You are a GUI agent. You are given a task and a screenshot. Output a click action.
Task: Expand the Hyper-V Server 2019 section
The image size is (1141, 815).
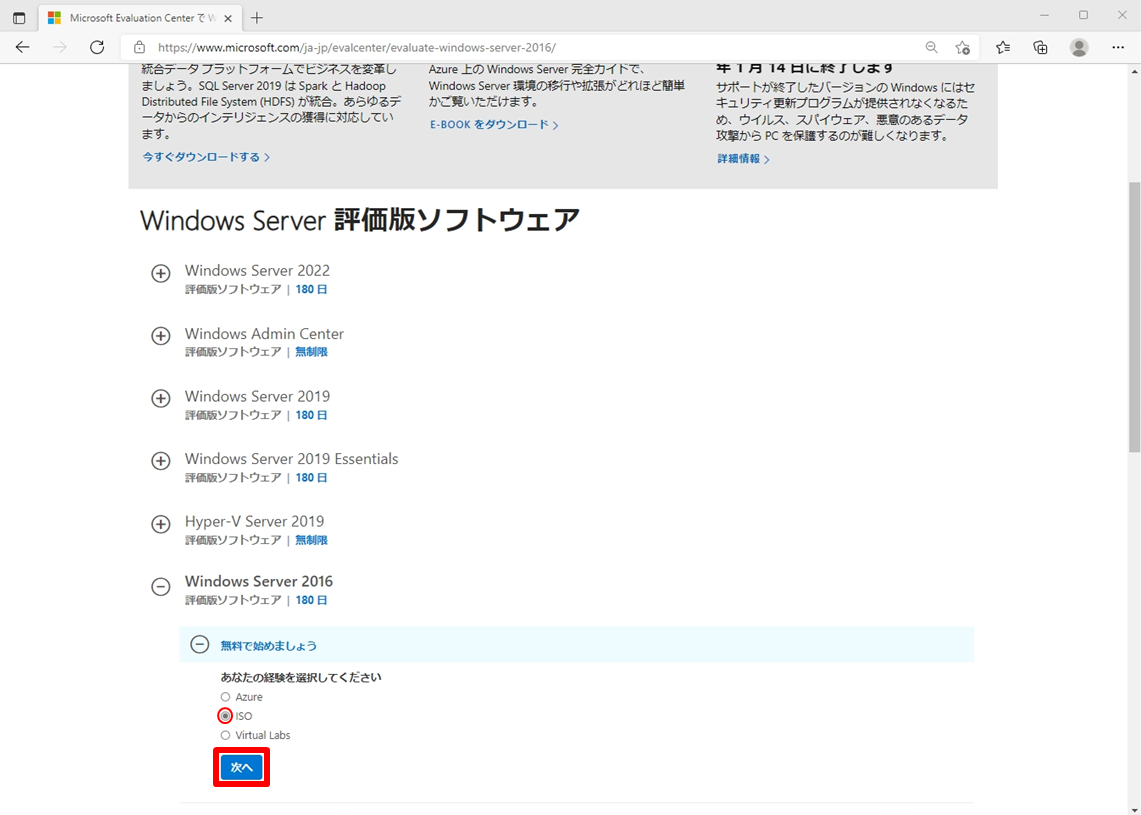(160, 524)
